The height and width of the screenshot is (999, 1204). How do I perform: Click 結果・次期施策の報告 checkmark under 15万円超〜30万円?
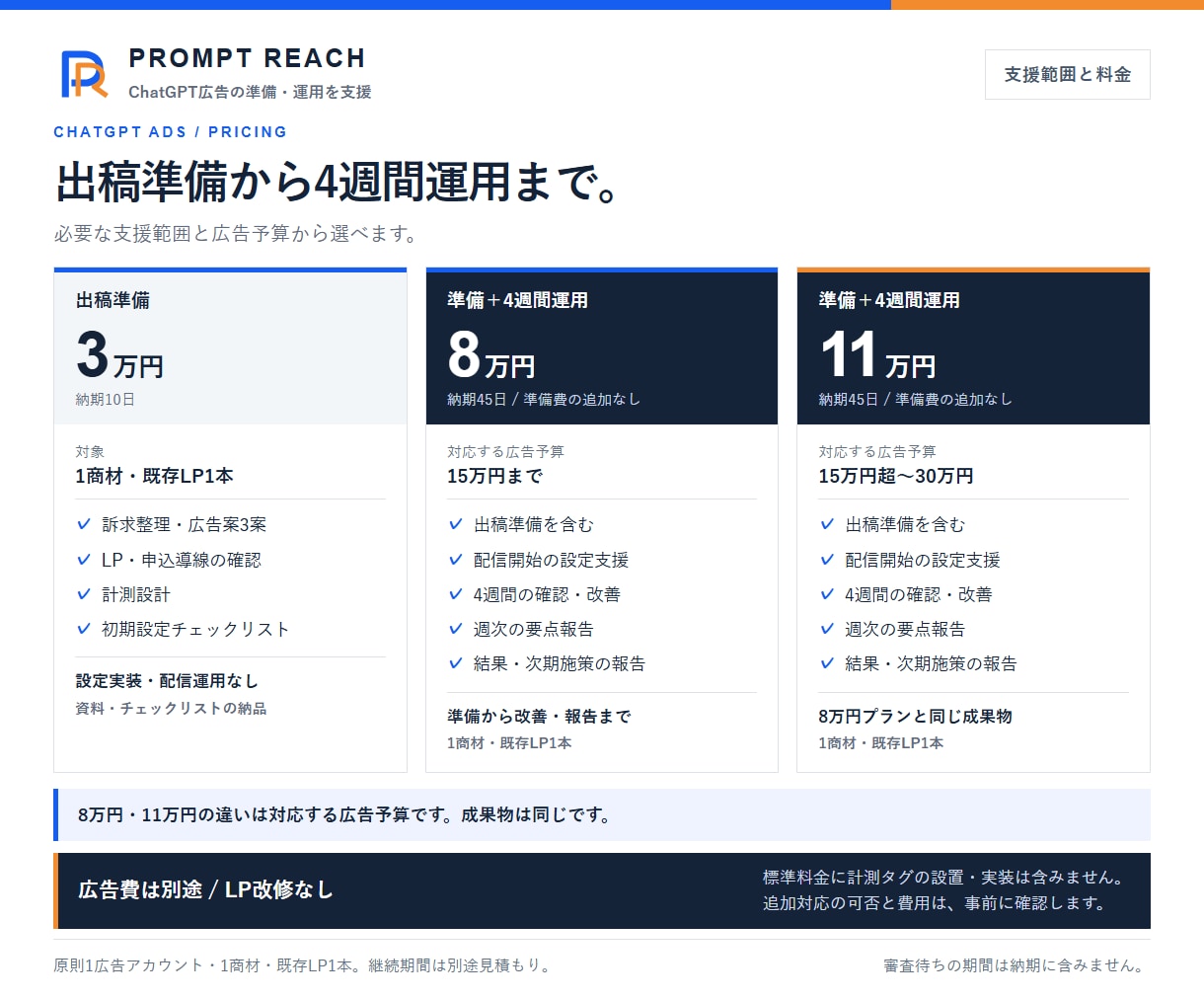point(827,663)
